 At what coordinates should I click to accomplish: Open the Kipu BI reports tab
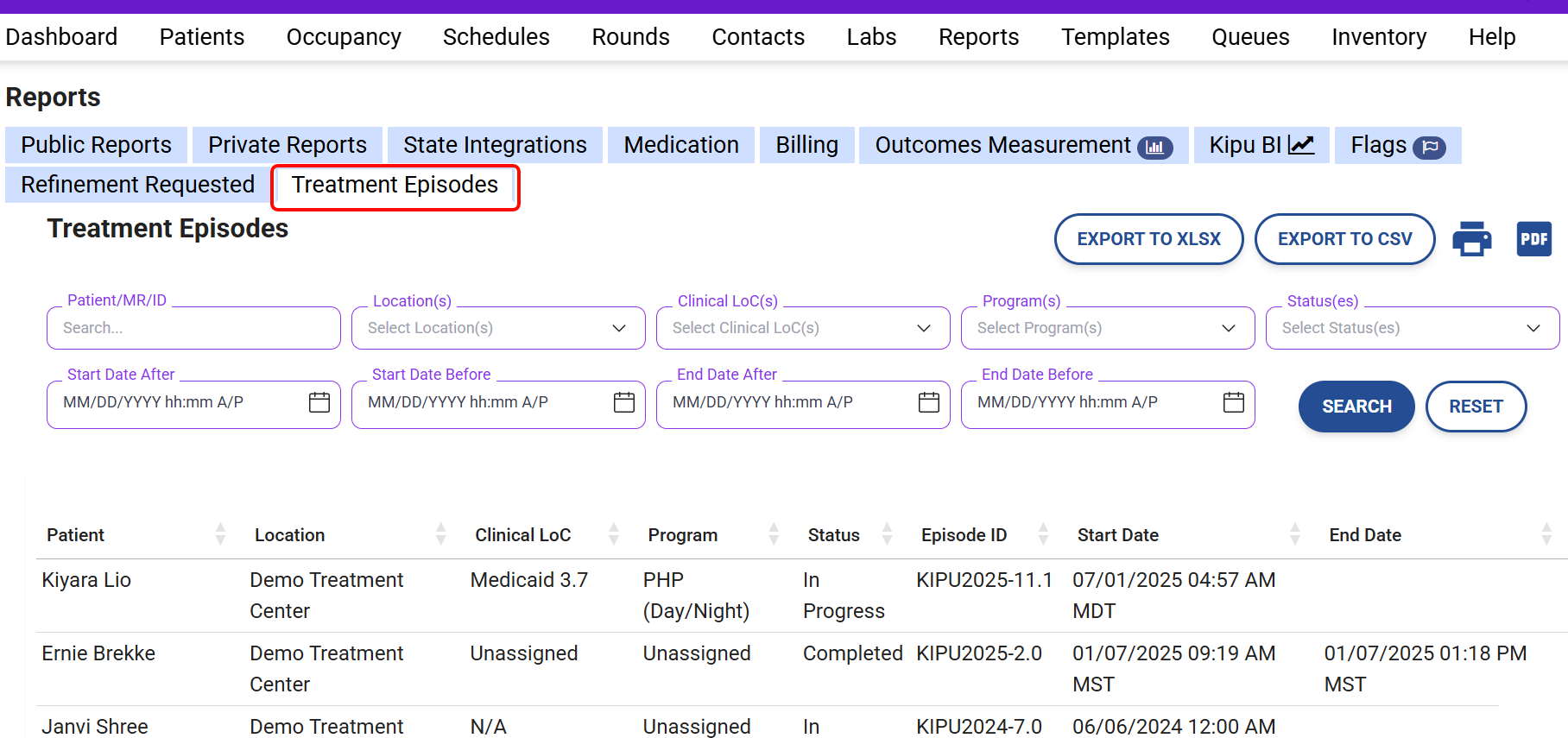coord(1261,145)
